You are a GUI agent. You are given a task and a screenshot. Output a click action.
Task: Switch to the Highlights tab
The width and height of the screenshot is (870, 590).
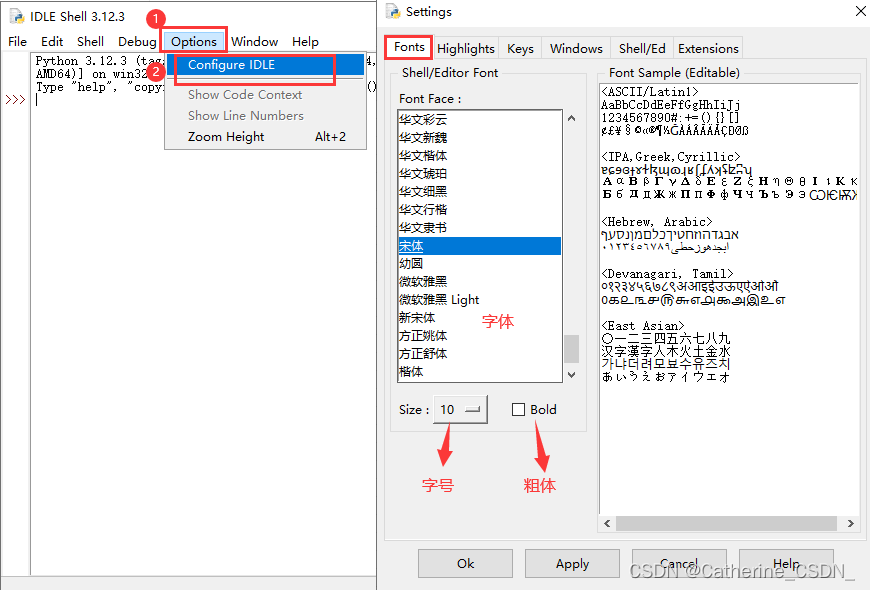click(466, 49)
